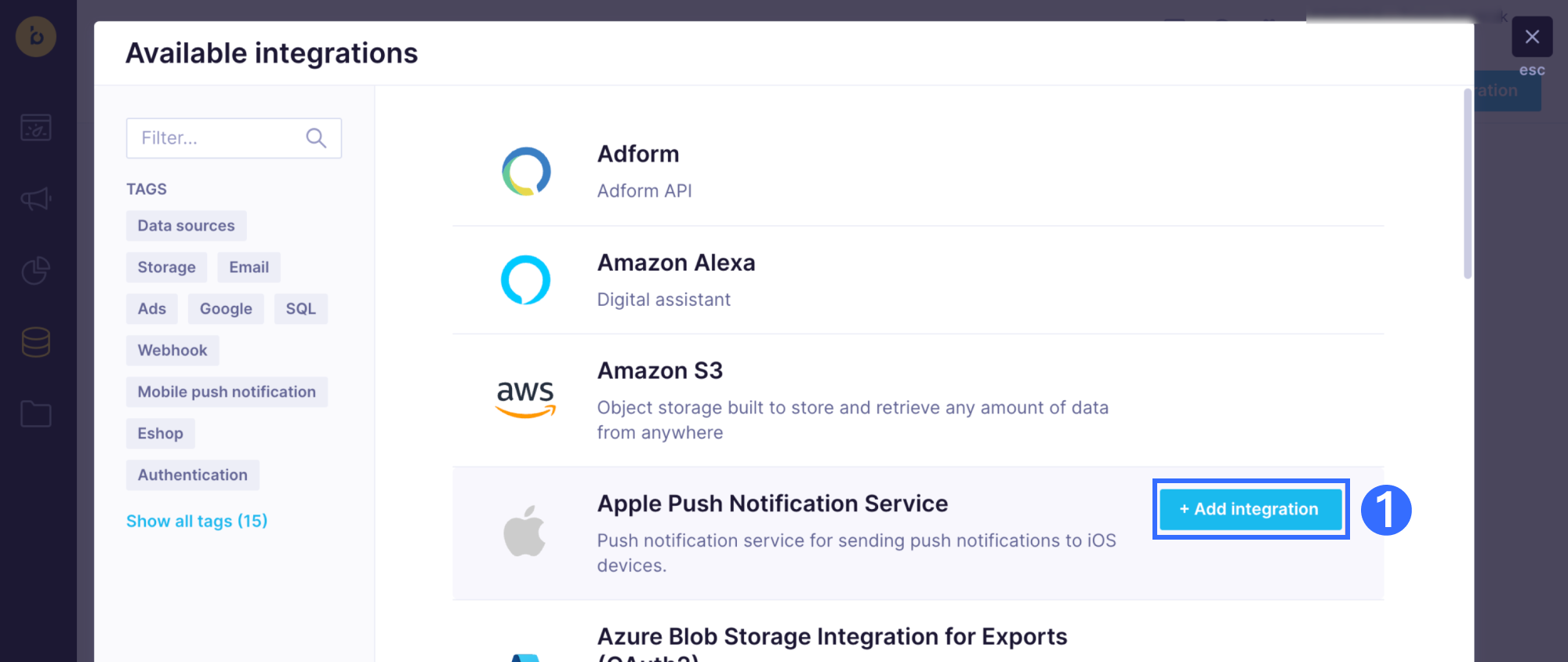Open the campaigns megaphone icon

click(x=36, y=198)
